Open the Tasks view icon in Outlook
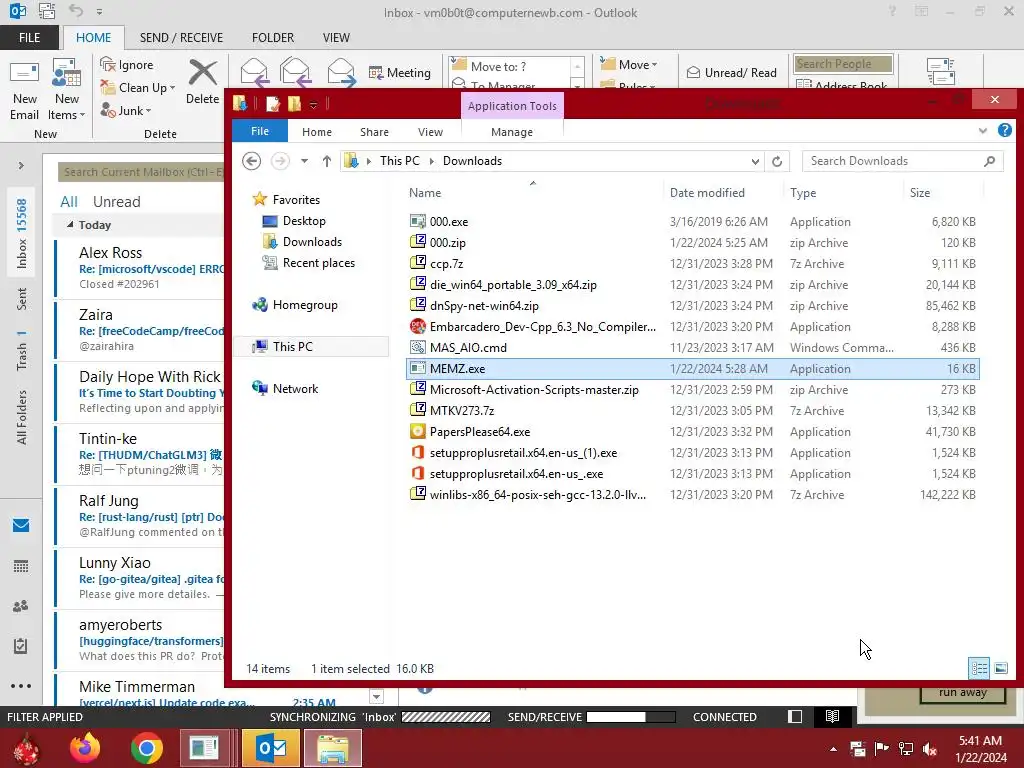Image resolution: width=1024 pixels, height=768 pixels. pyautogui.click(x=21, y=646)
